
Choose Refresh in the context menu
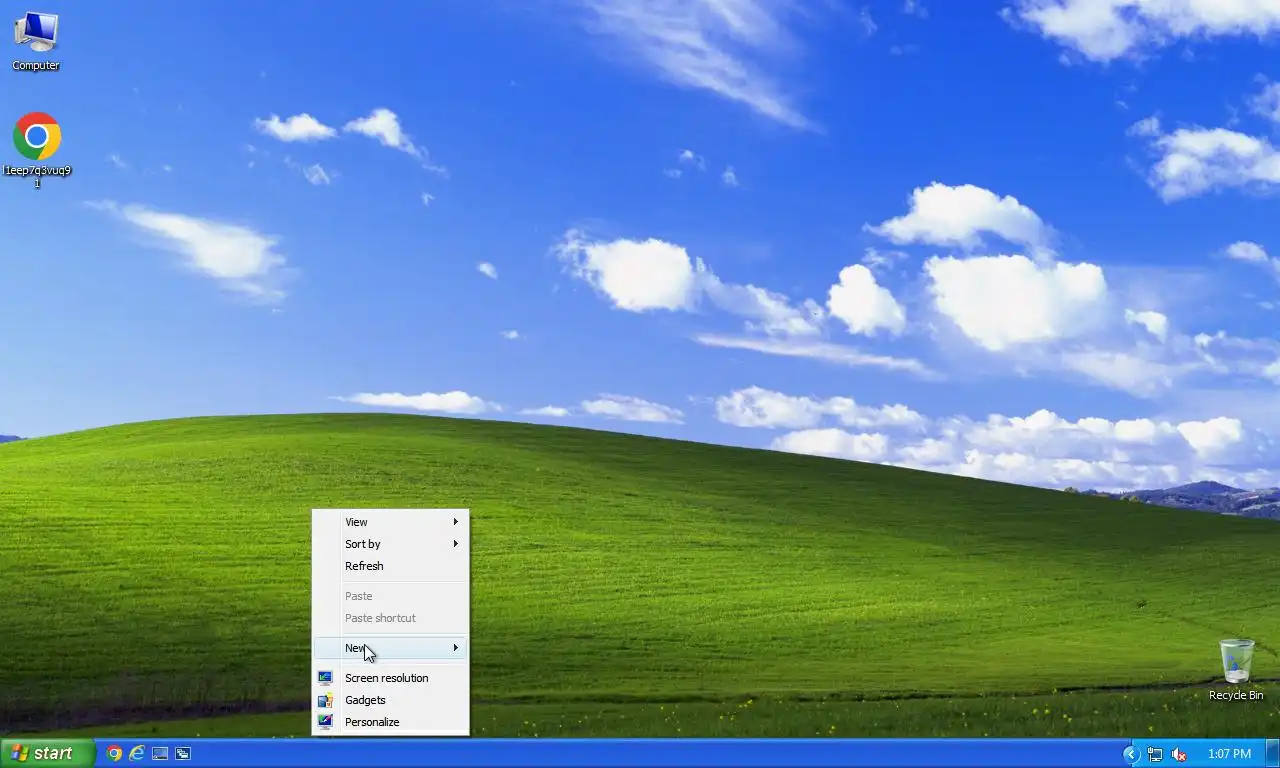[x=390, y=566]
